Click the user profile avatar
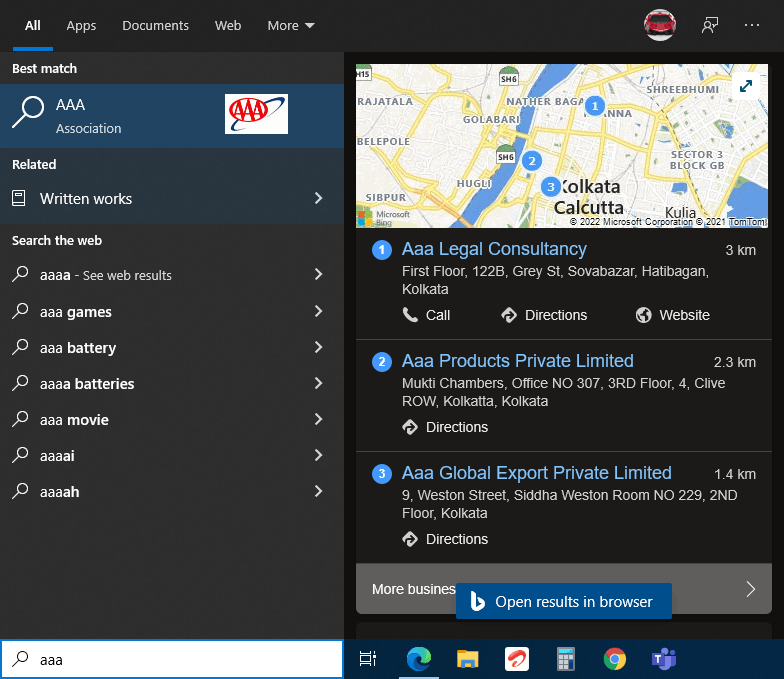Image resolution: width=784 pixels, height=679 pixels. coord(660,25)
